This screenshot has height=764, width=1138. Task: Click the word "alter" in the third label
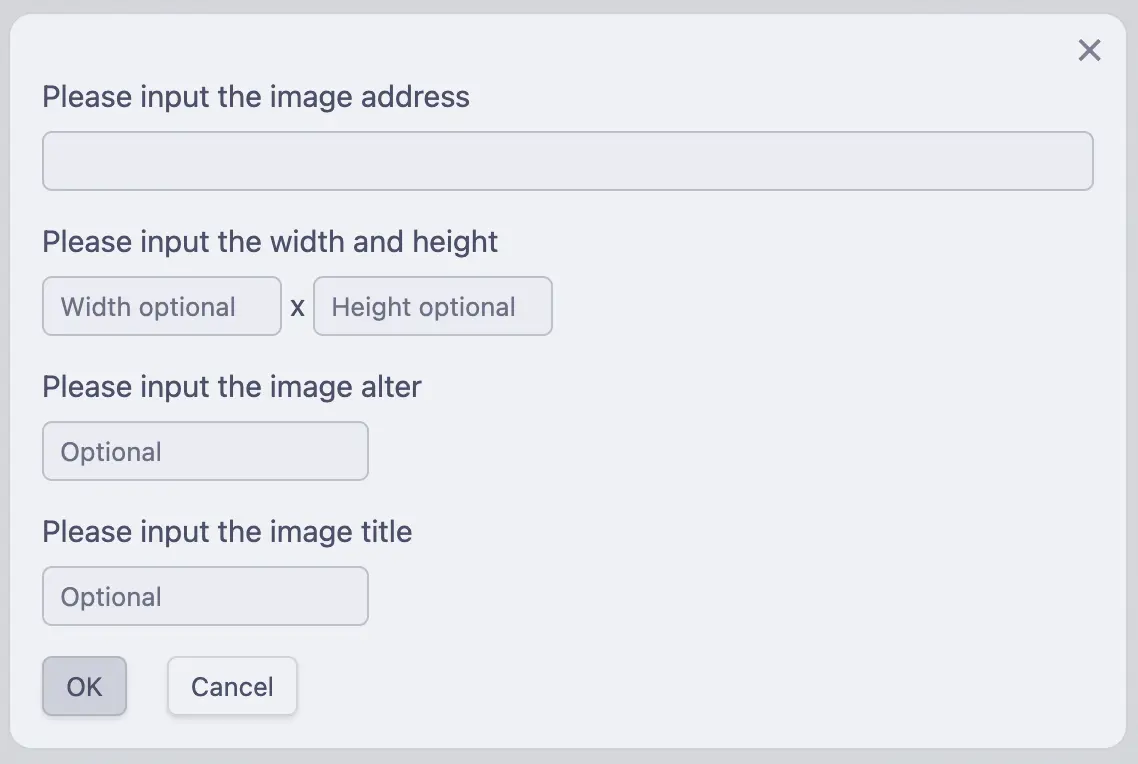(390, 387)
